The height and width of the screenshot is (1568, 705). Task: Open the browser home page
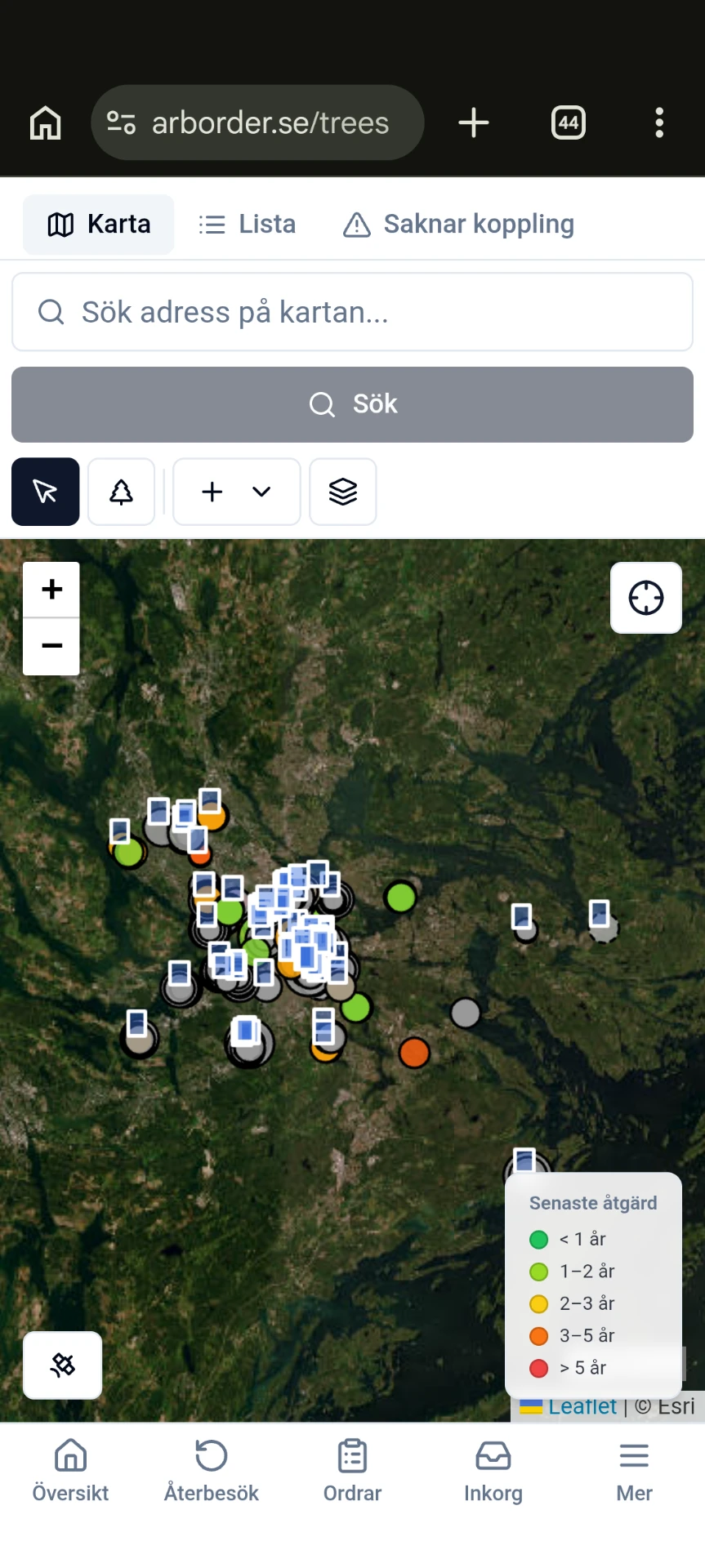tap(46, 123)
